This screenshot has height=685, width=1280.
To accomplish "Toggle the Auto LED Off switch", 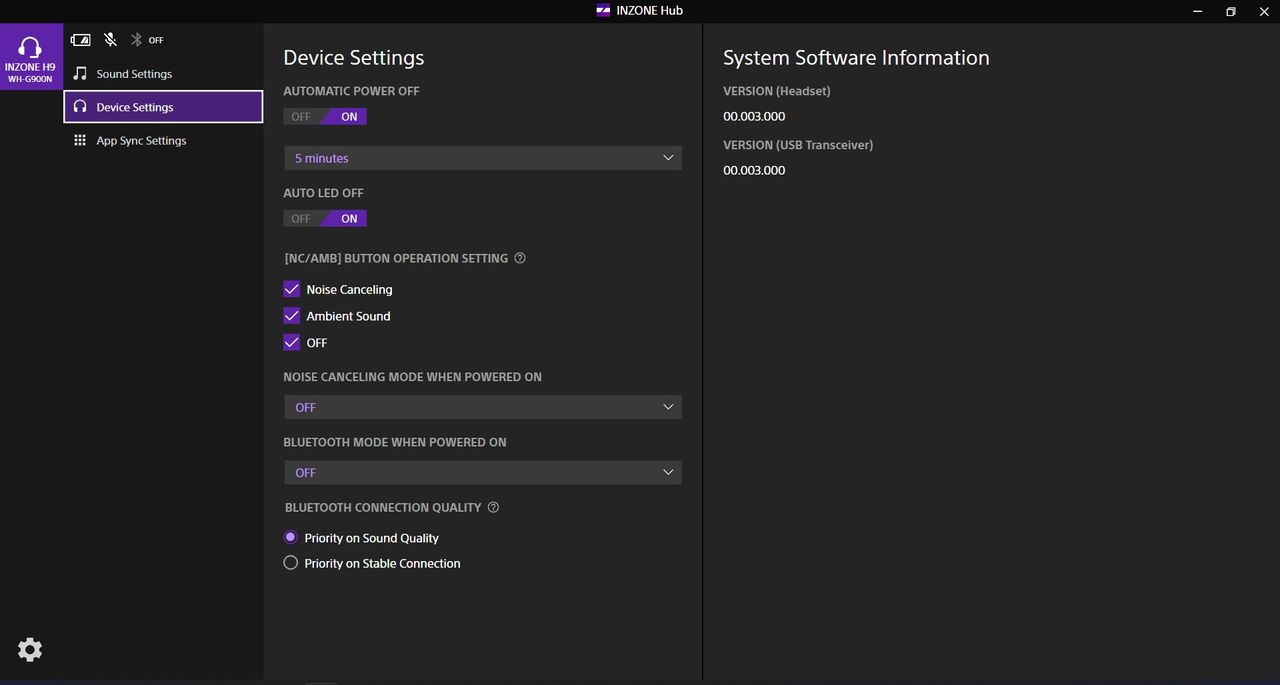I will point(325,219).
